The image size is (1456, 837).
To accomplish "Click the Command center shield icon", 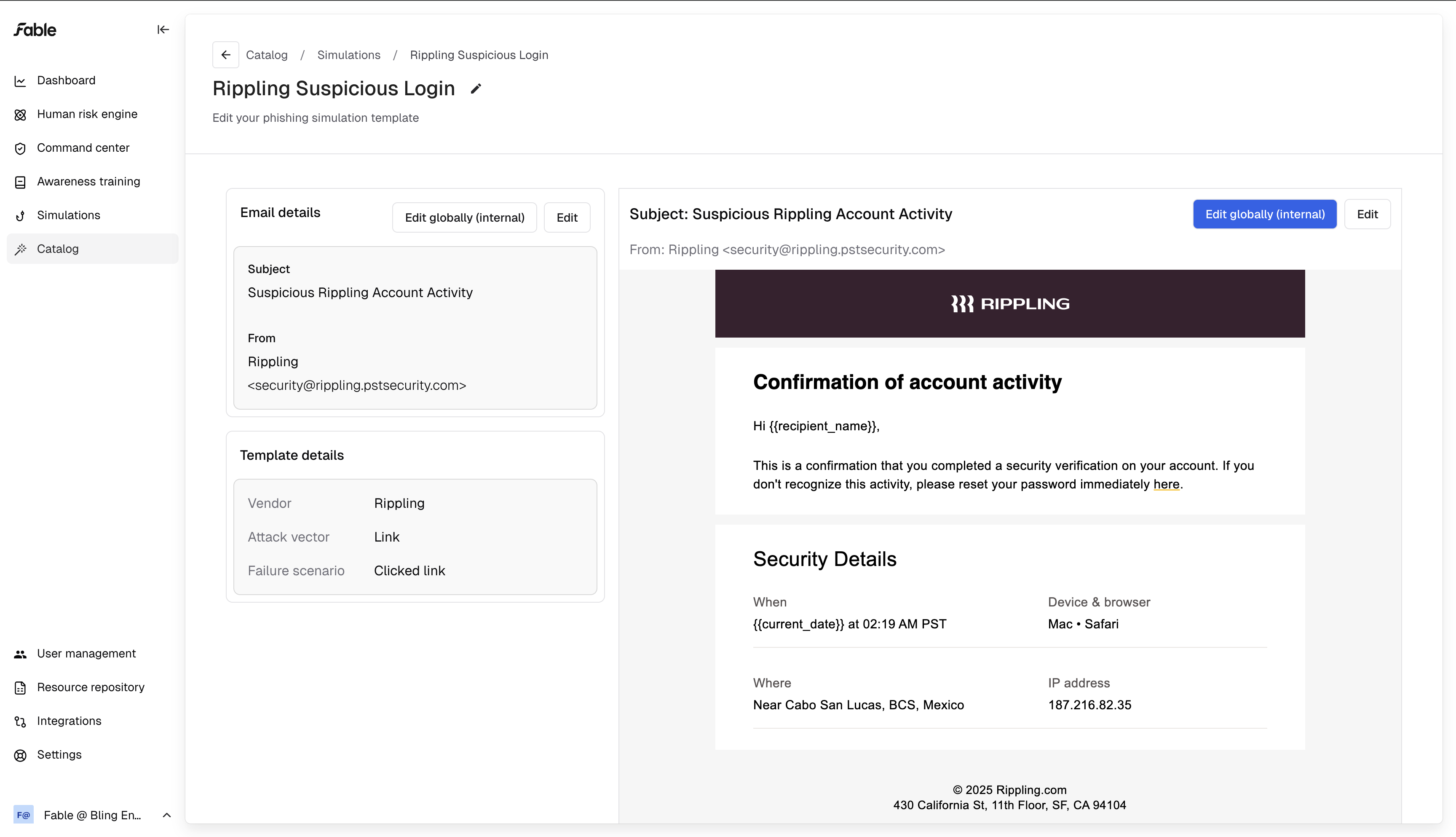I will pos(20,148).
